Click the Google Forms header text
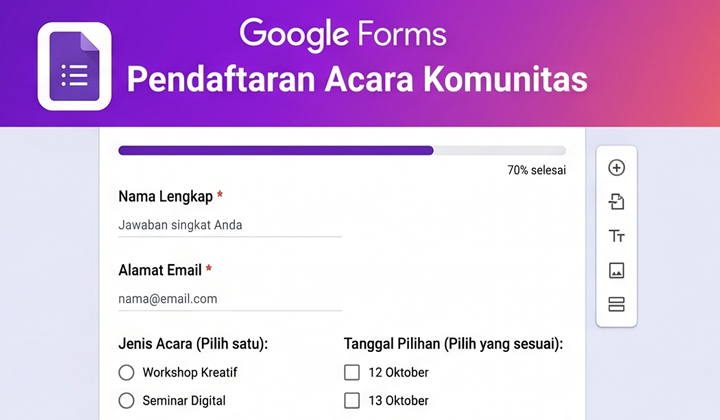This screenshot has width=720, height=420. point(342,34)
